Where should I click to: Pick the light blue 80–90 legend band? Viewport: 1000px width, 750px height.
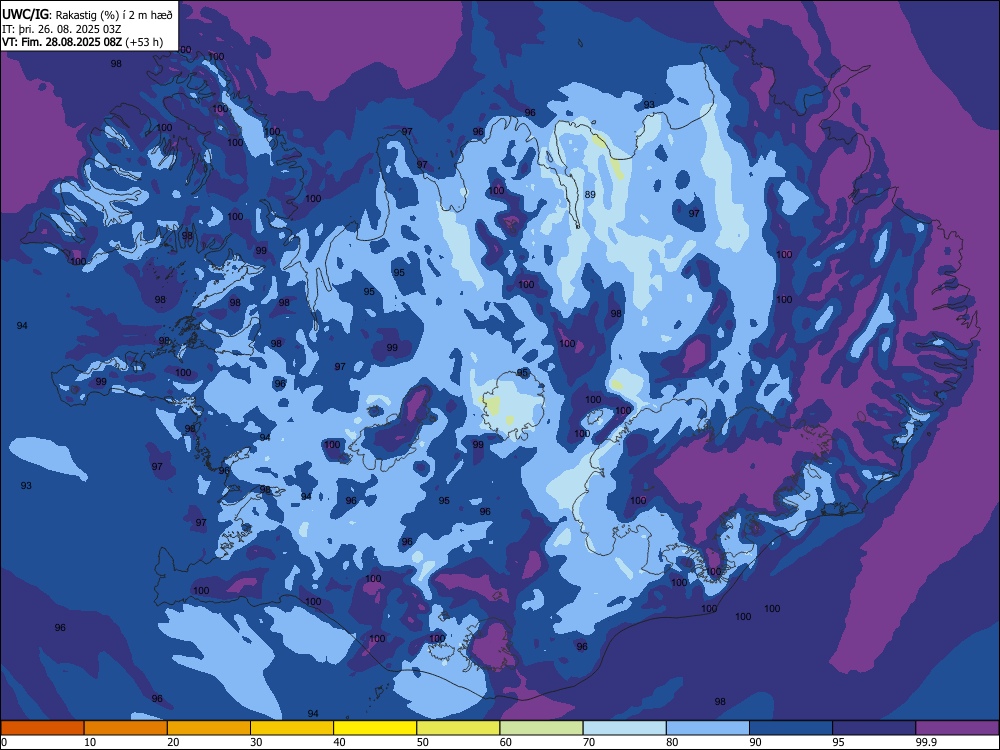click(708, 728)
